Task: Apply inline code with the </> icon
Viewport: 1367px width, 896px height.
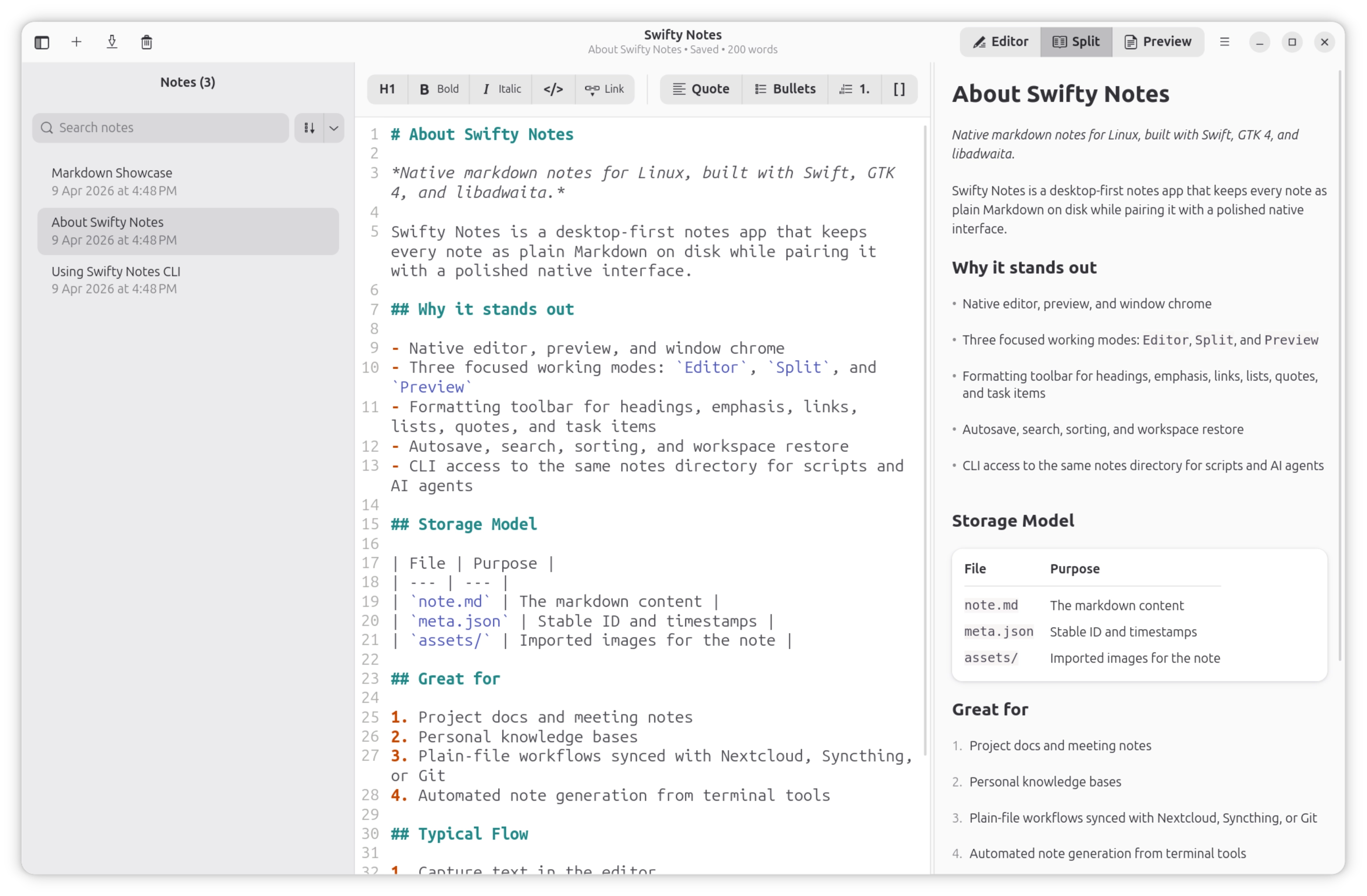Action: click(552, 89)
